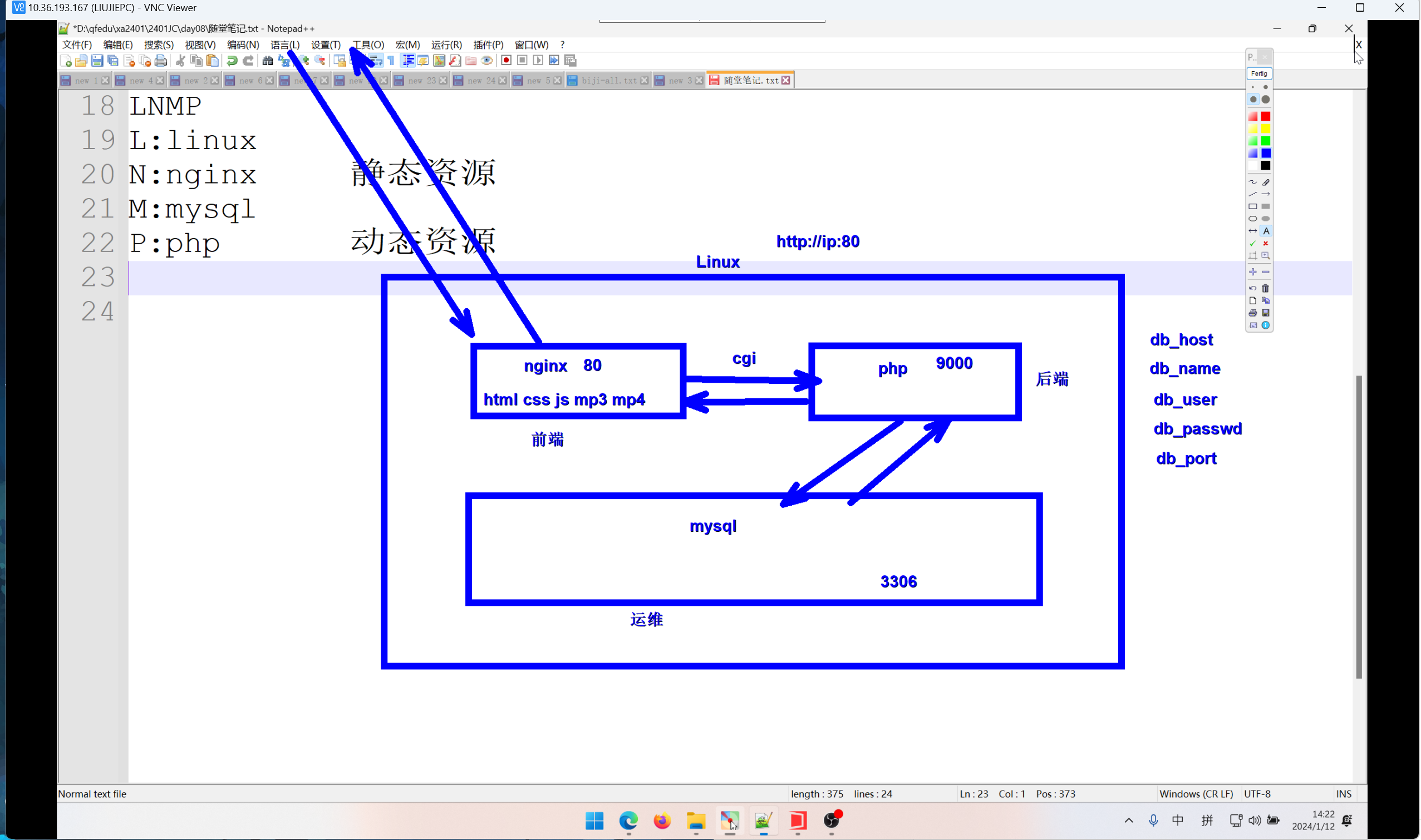
Task: Select the freehand pen tool in palette
Action: [1252, 182]
